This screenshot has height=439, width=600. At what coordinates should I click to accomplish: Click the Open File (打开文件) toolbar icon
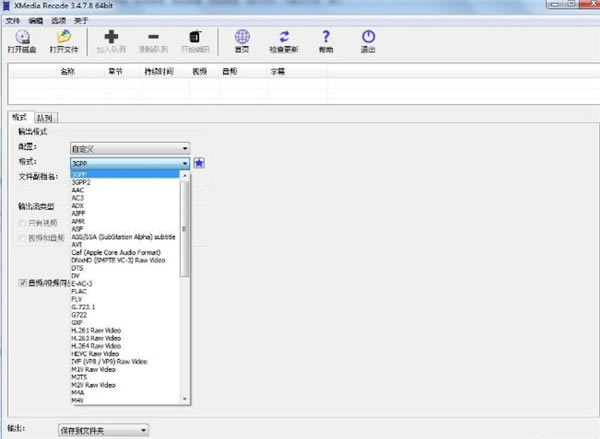(x=64, y=37)
